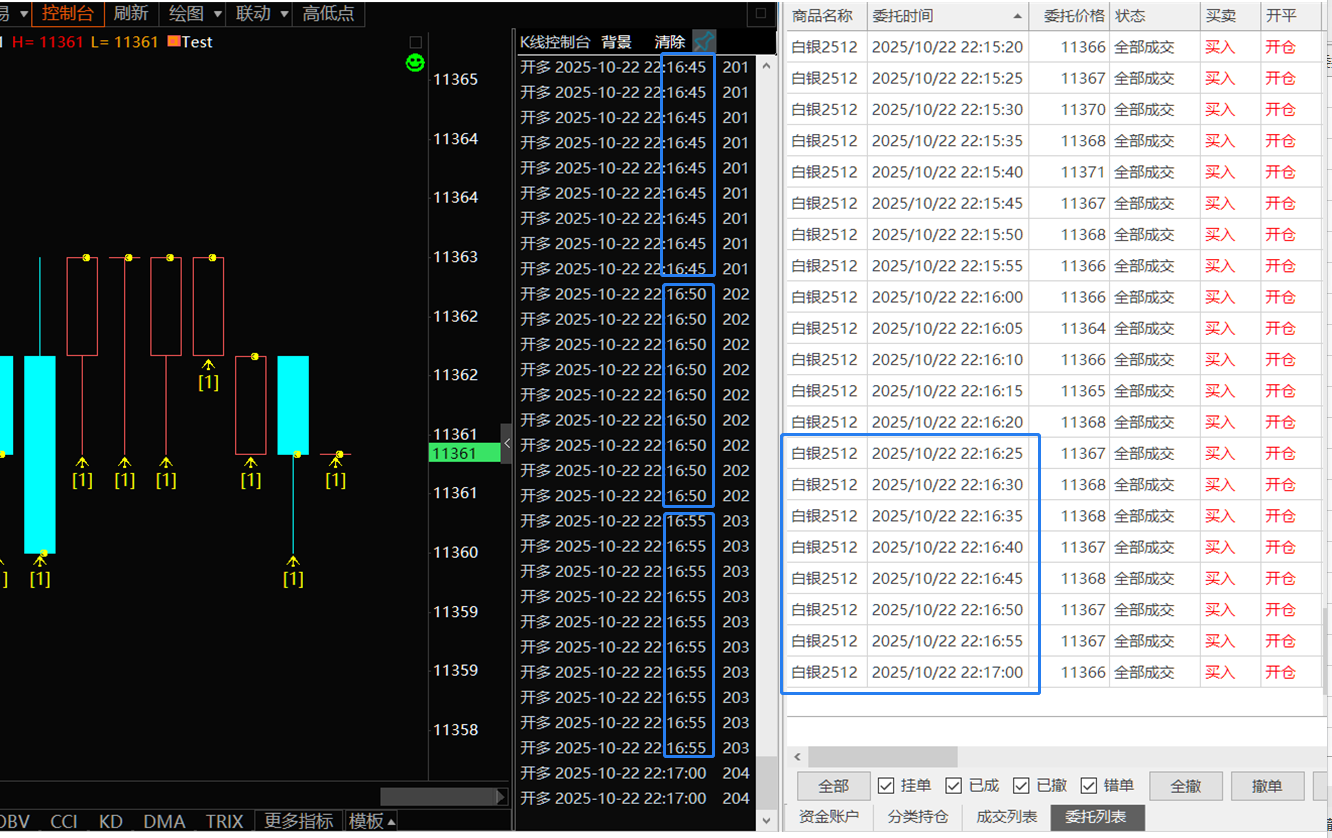Switch to the 成交列表 tab
Viewport: 1332px width, 838px height.
coord(1006,817)
